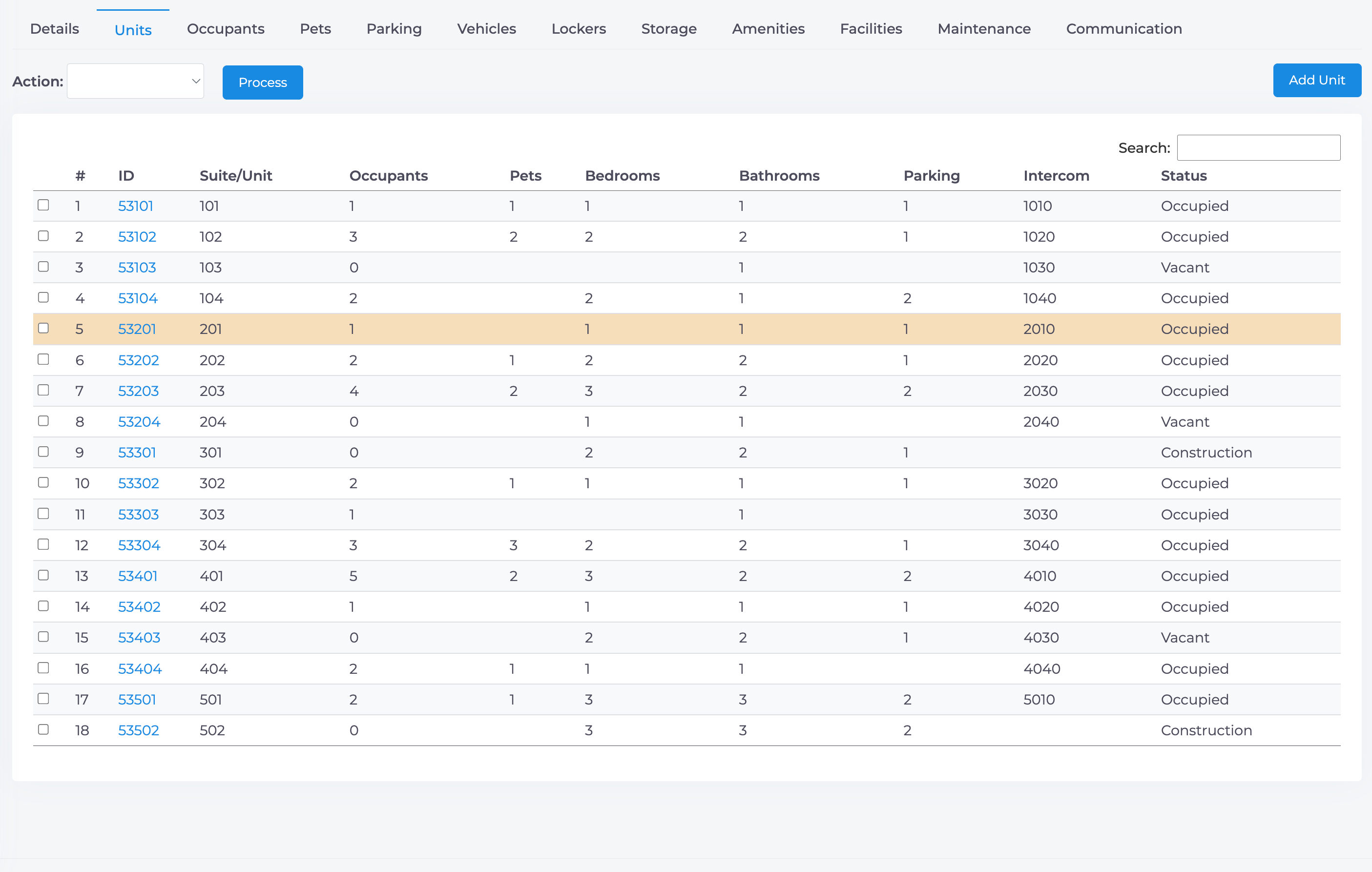Go to the Storage tab

tap(669, 28)
